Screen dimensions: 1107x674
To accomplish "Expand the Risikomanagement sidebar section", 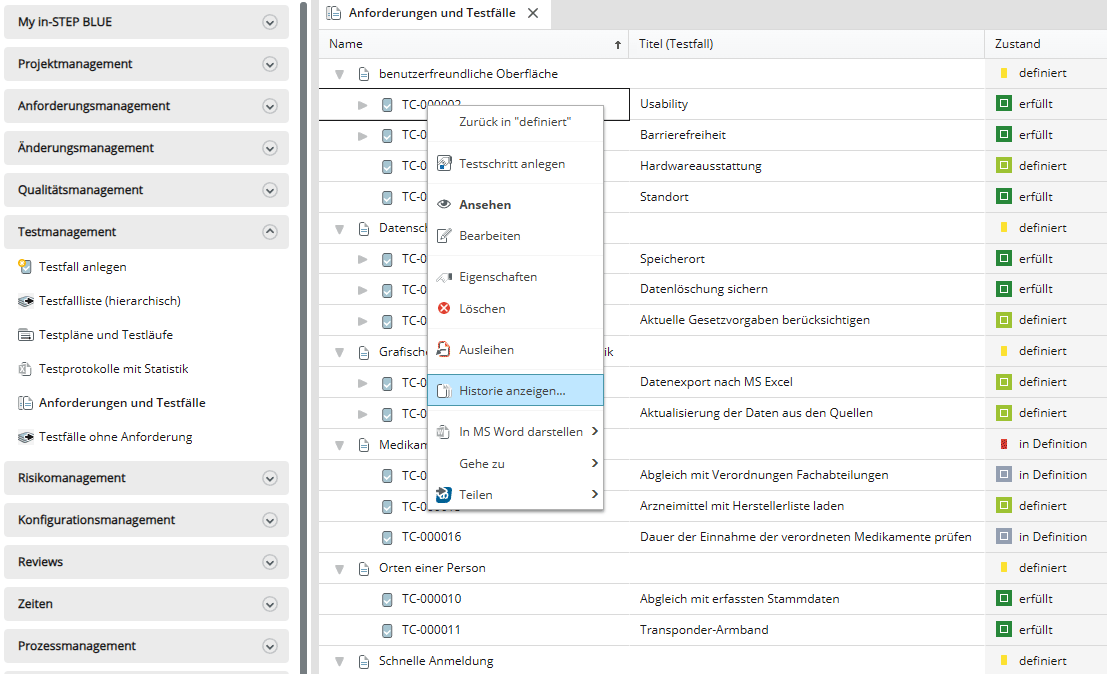I will (269, 478).
